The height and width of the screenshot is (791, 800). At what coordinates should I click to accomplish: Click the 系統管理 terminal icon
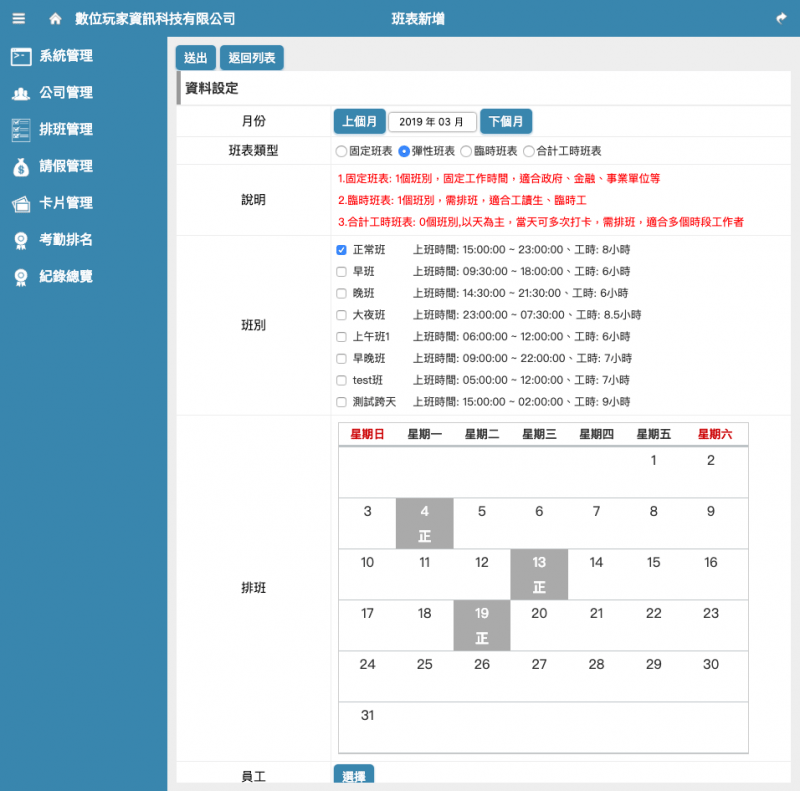coord(21,56)
